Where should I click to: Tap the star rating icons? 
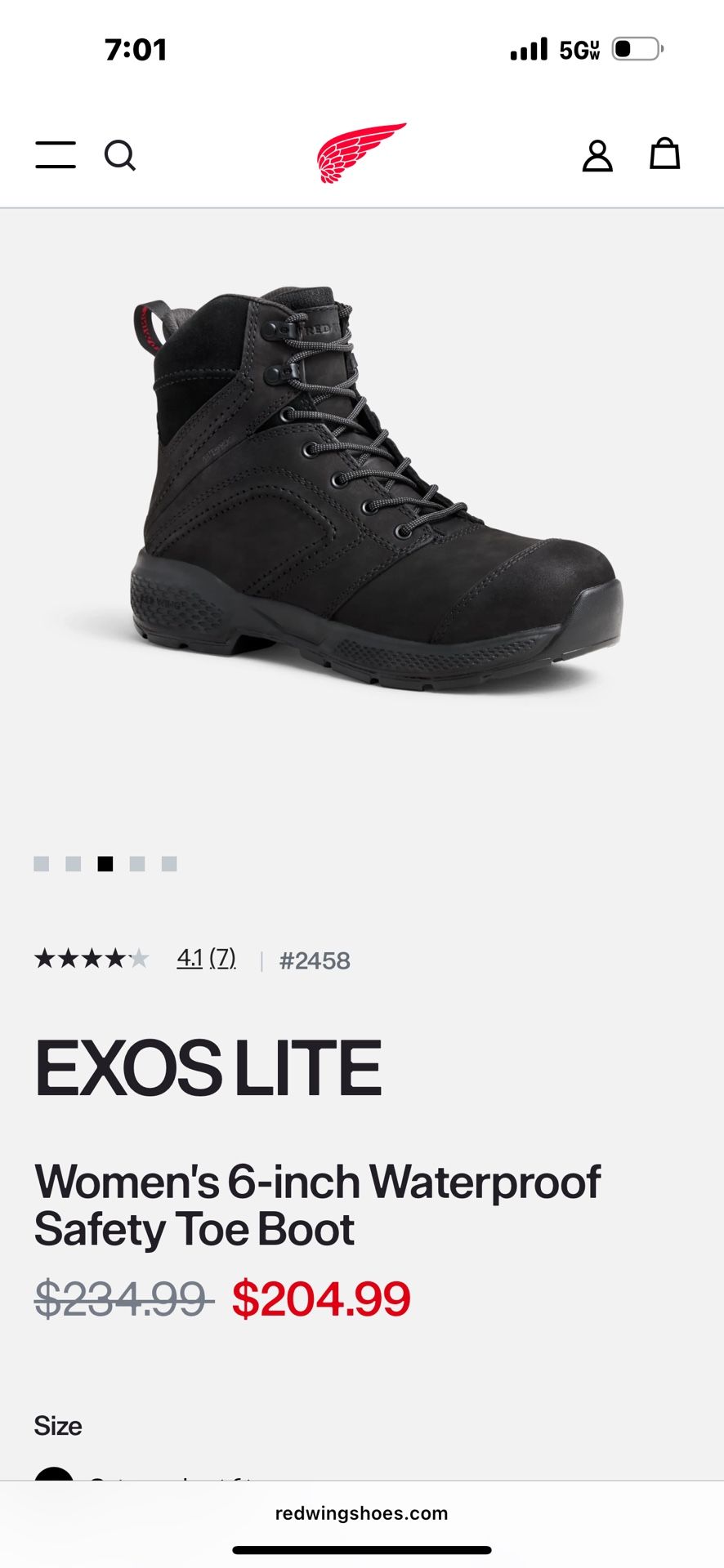pos(92,958)
